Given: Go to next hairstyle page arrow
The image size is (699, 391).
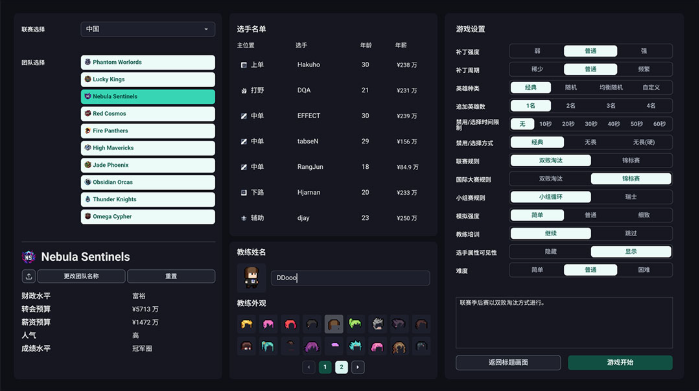Looking at the screenshot, I should click(x=358, y=367).
